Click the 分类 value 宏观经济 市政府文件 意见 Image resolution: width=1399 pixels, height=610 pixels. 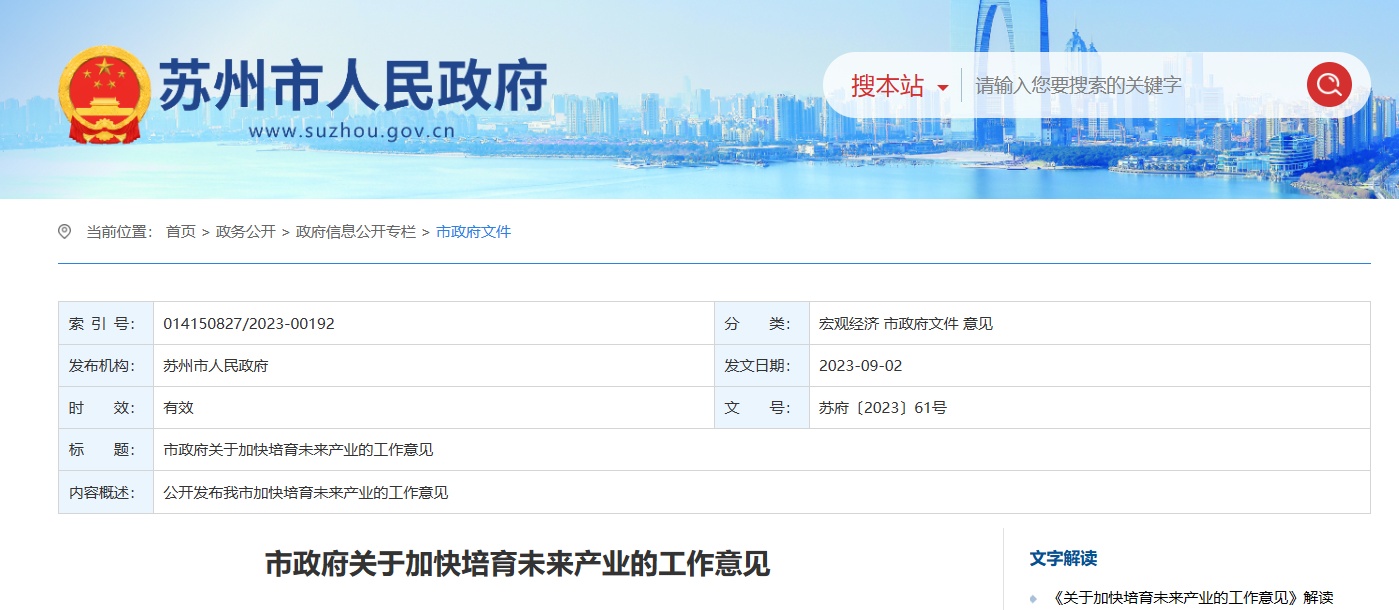(905, 324)
